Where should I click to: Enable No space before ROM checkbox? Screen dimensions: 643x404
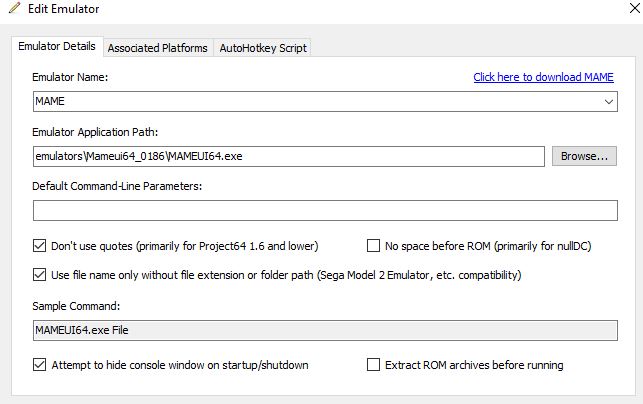pyautogui.click(x=374, y=246)
